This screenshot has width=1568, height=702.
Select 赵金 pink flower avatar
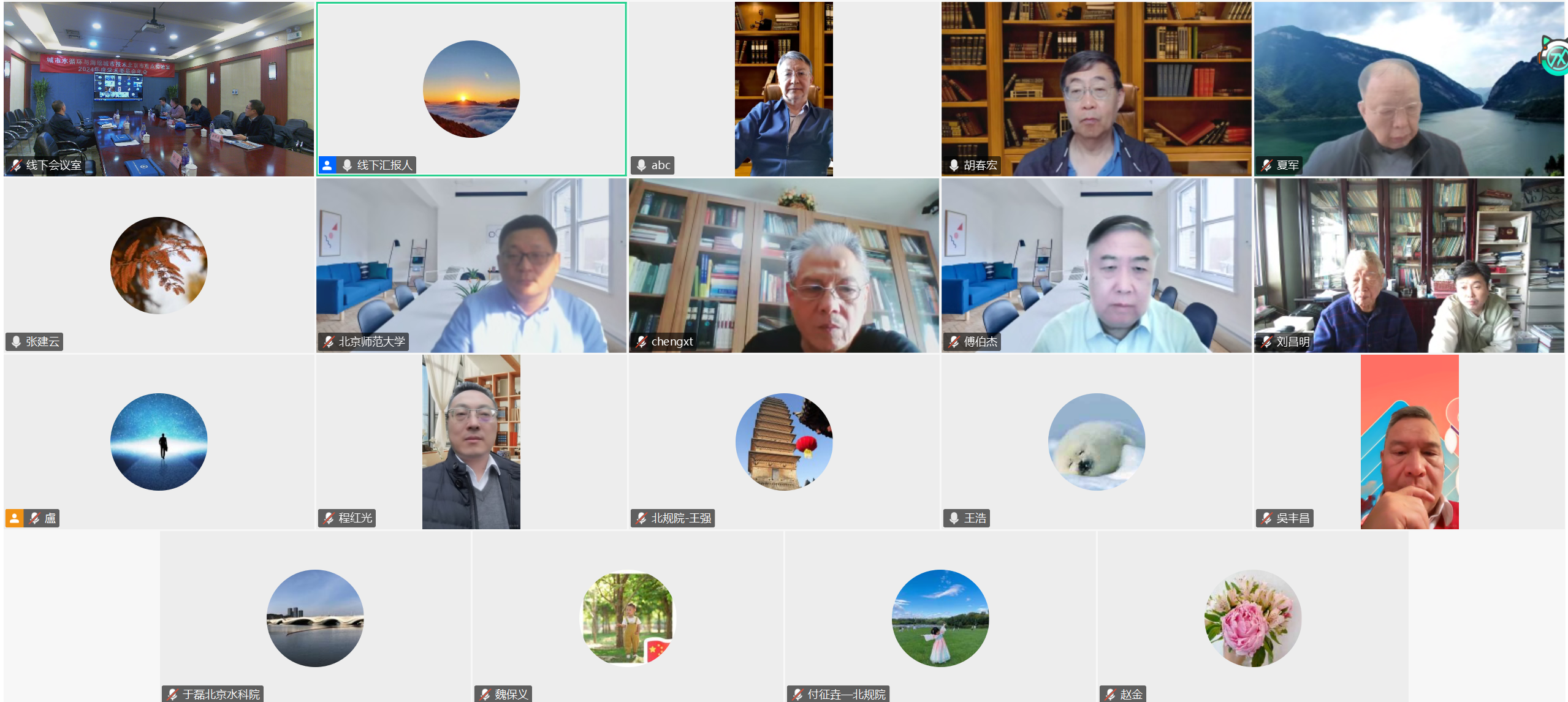[1252, 617]
